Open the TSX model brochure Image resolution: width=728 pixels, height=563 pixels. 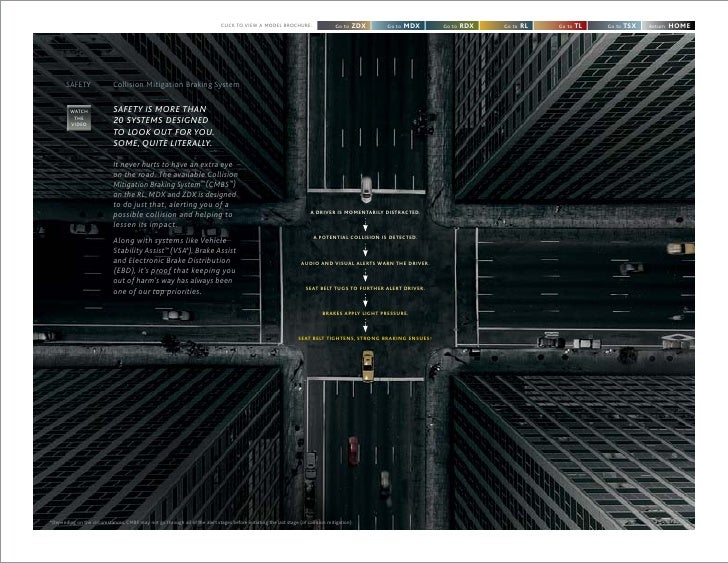tap(615, 26)
